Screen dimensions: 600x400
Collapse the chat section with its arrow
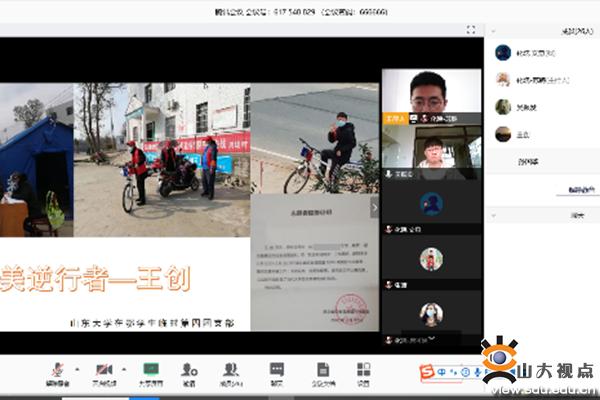click(492, 215)
